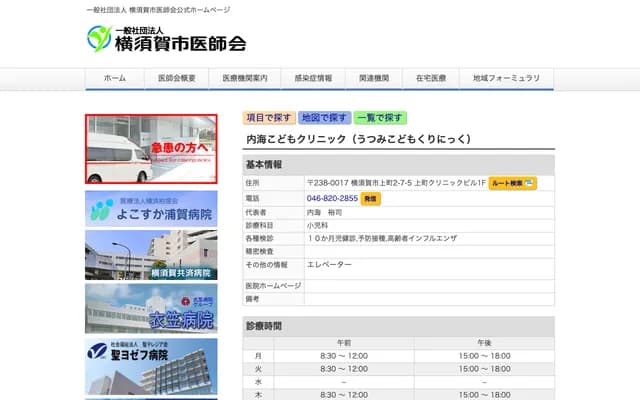Screen dimensions: 640x400
Task: Click the 横須賀市医師会 logo
Action: coord(166,39)
